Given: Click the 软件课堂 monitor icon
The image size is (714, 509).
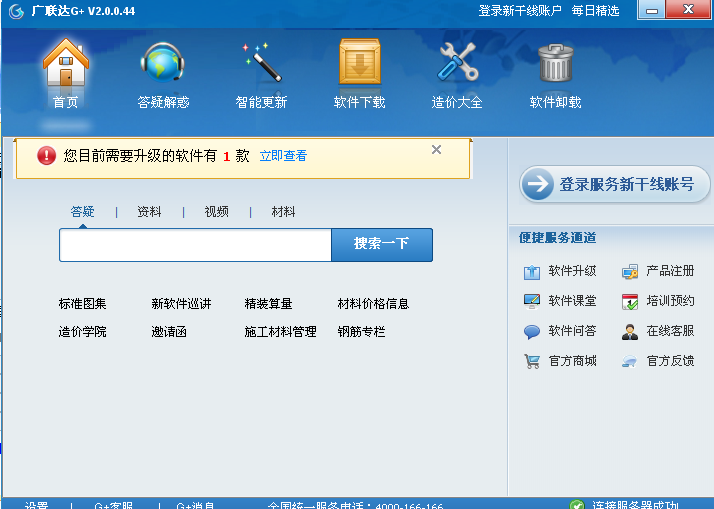Looking at the screenshot, I should pos(531,301).
